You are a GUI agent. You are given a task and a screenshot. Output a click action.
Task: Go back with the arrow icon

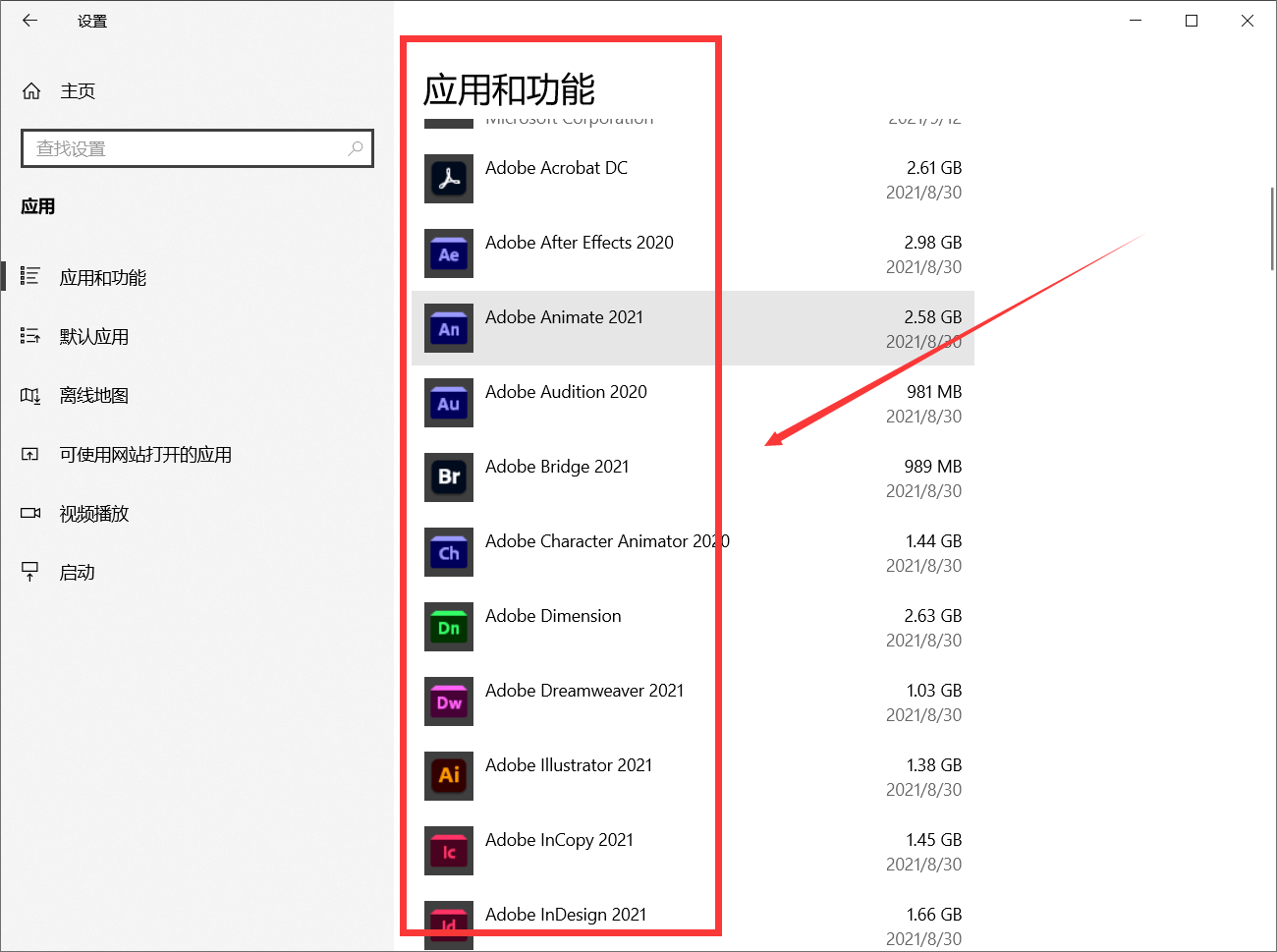pyautogui.click(x=29, y=20)
